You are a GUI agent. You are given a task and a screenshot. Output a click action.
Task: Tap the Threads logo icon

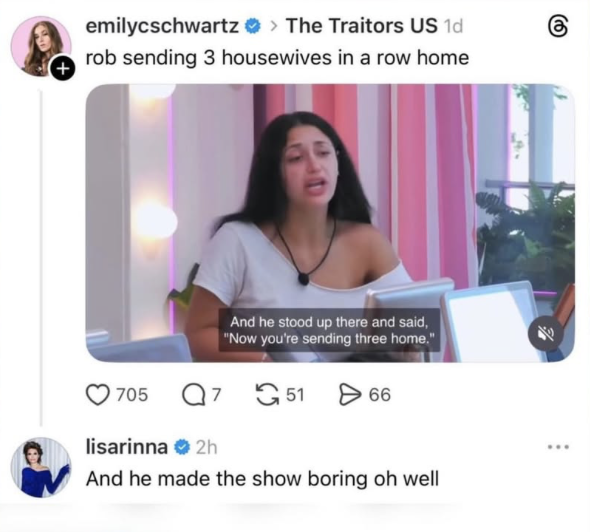pos(557,27)
